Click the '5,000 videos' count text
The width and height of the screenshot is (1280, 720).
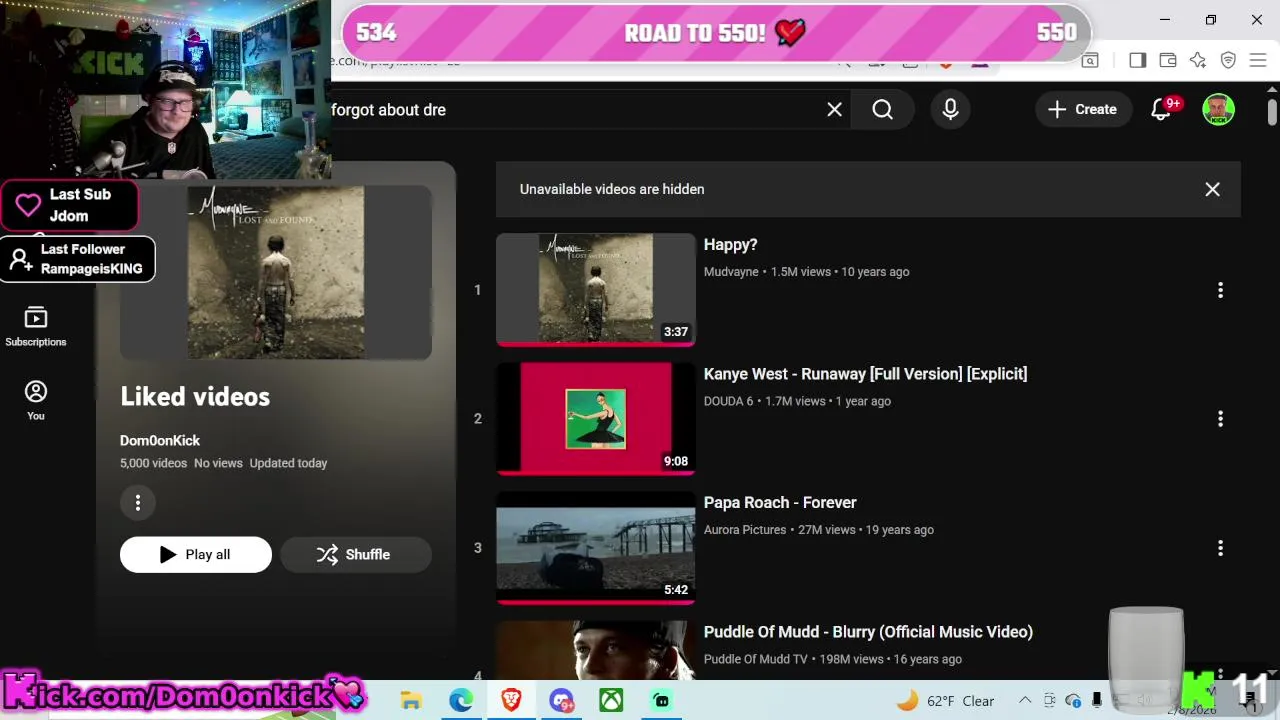click(153, 463)
